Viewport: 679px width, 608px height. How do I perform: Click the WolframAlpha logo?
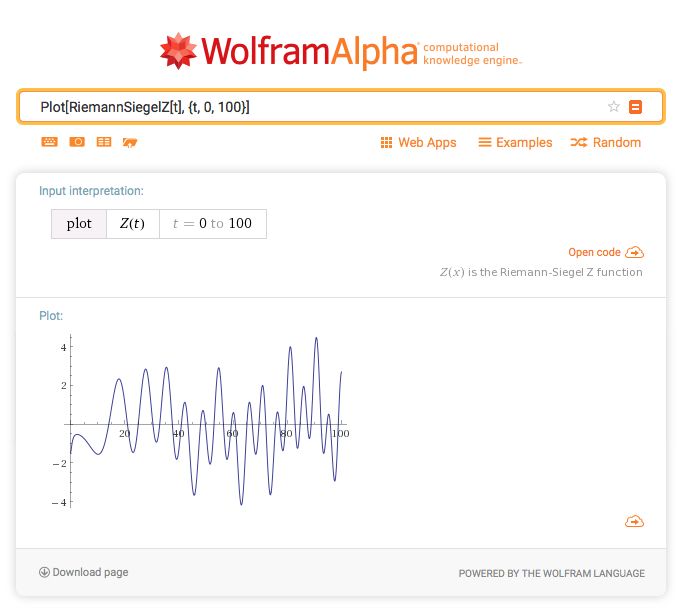[x=340, y=50]
